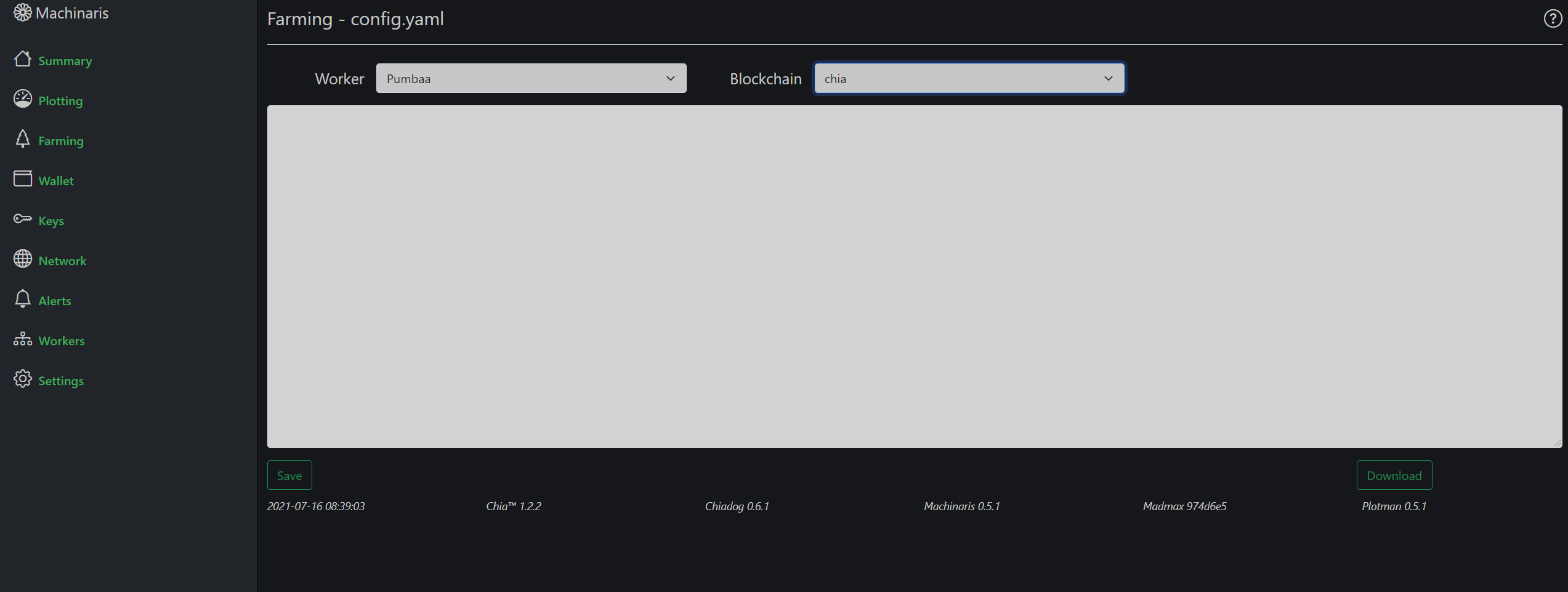Click the Machinaris brand title
Viewport: 1568px width, 592px height.
tap(72, 13)
